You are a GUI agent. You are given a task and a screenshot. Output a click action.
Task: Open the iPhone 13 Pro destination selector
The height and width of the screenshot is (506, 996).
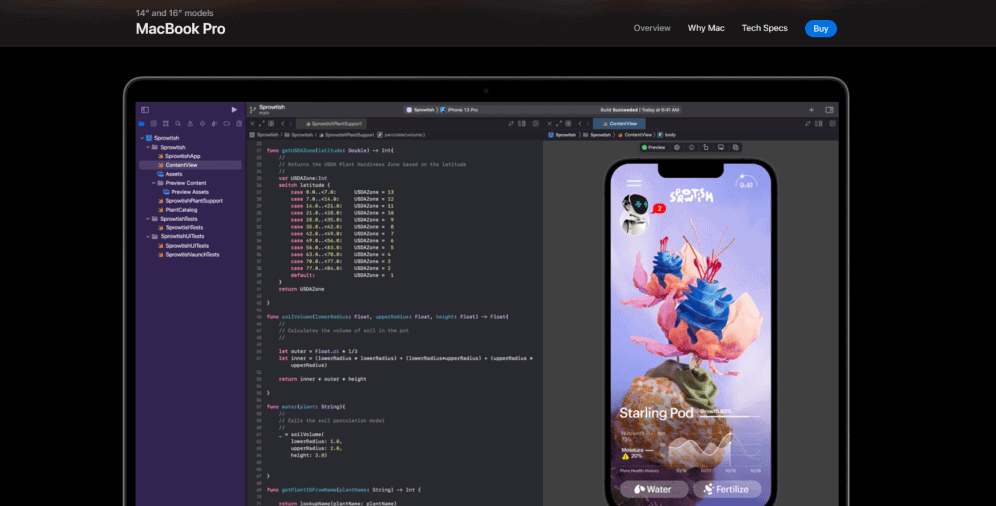[x=459, y=110]
